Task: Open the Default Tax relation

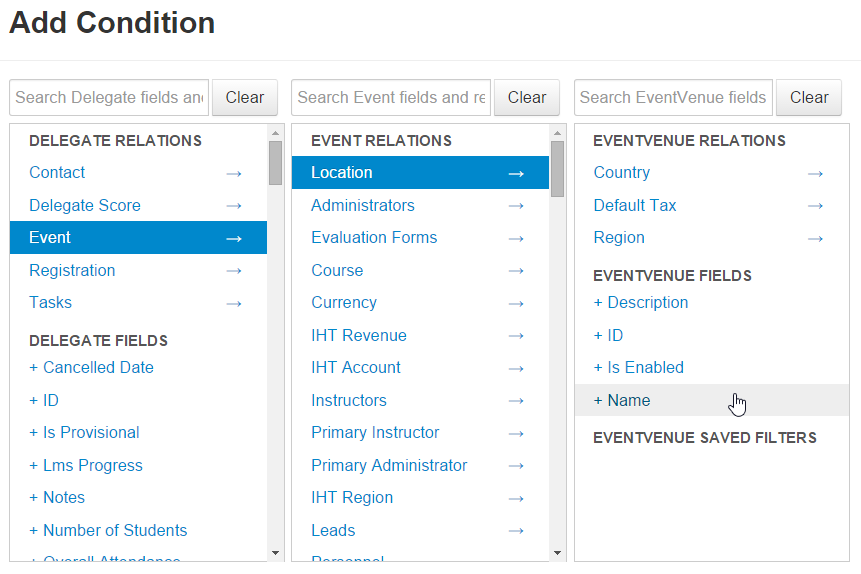Action: (712, 205)
